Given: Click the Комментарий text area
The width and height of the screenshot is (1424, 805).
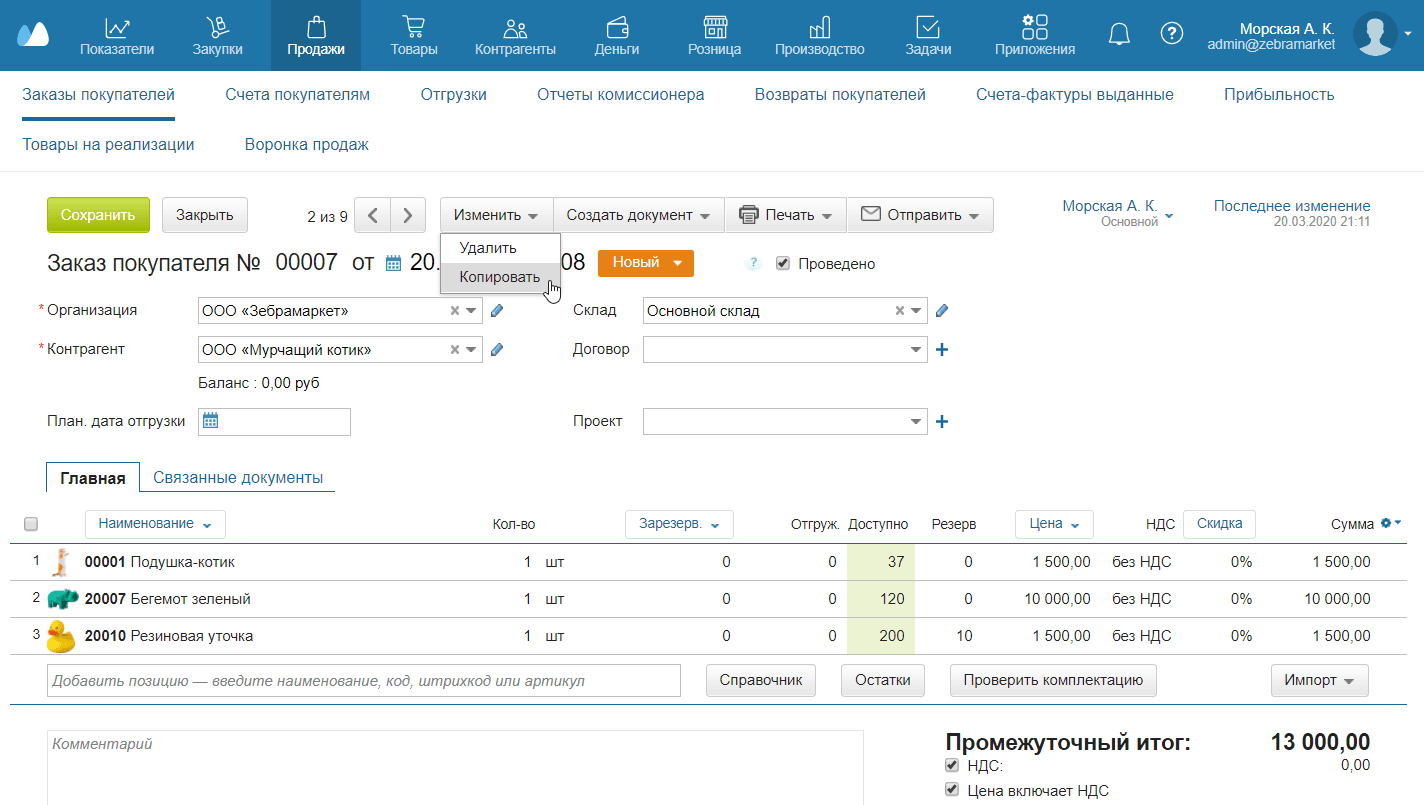Looking at the screenshot, I should (455, 767).
